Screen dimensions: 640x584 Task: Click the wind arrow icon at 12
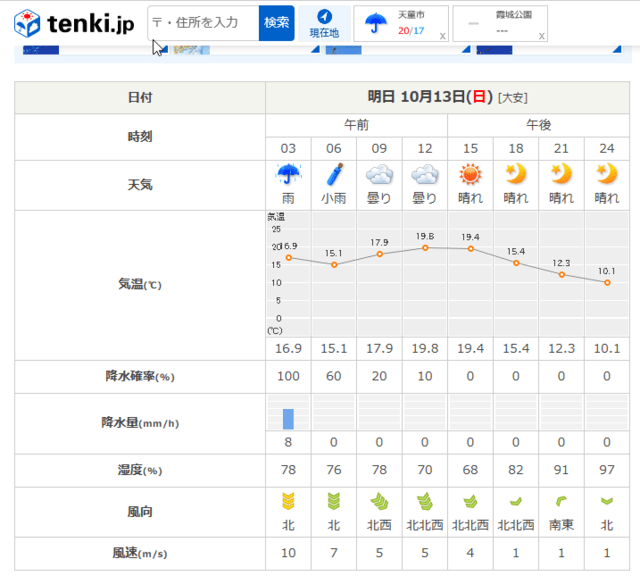coord(425,502)
